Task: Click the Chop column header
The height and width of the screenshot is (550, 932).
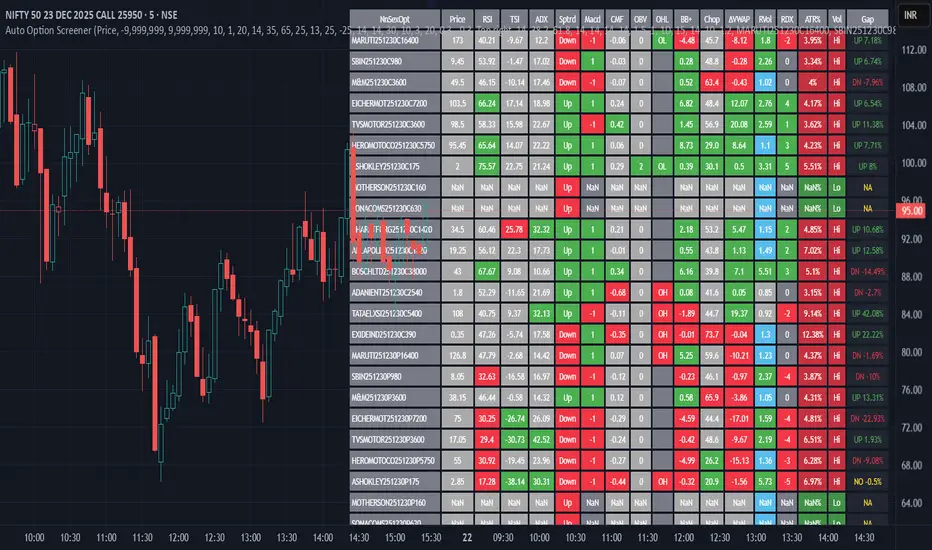Action: 711,19
